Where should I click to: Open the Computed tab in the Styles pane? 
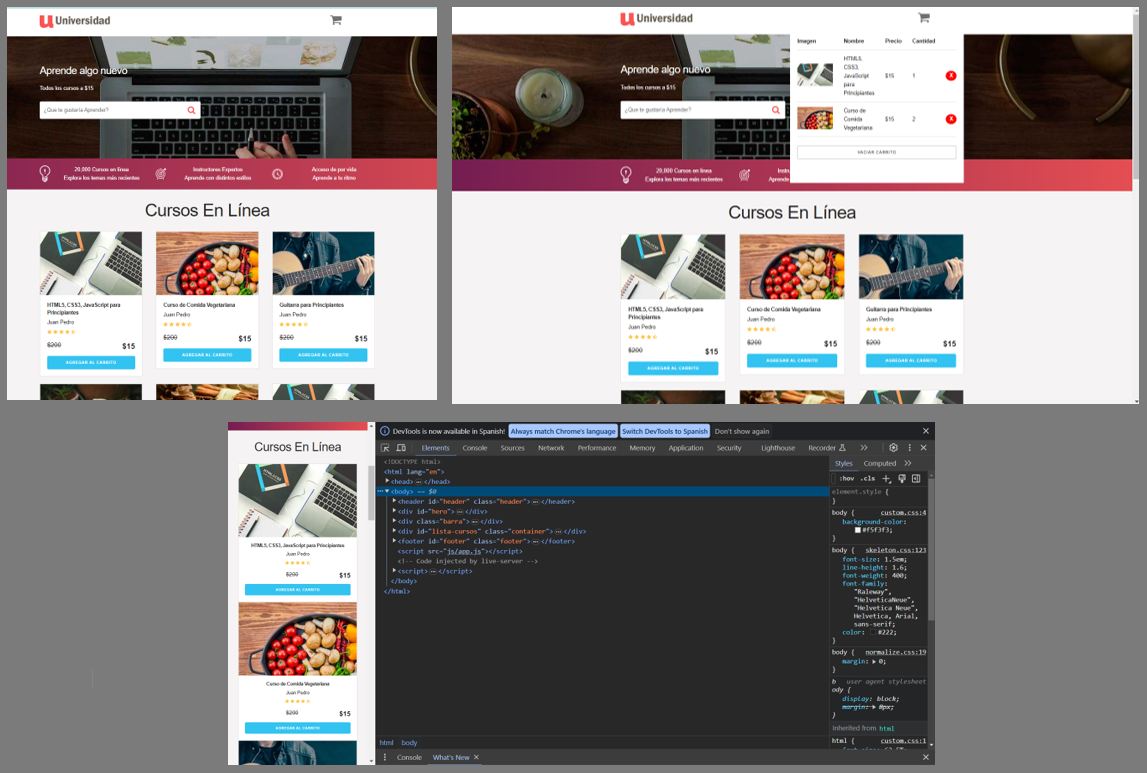(x=880, y=463)
